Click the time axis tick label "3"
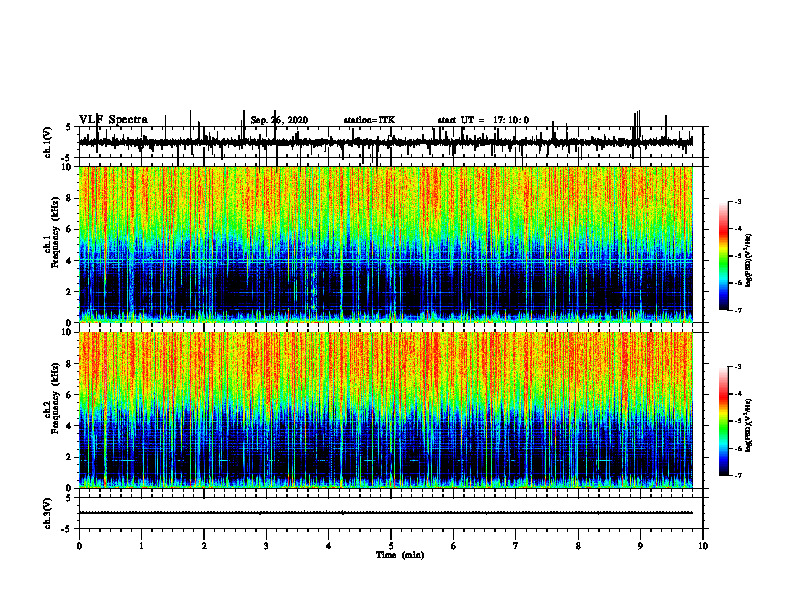Viewport: 792px width, 612px height. pos(266,546)
